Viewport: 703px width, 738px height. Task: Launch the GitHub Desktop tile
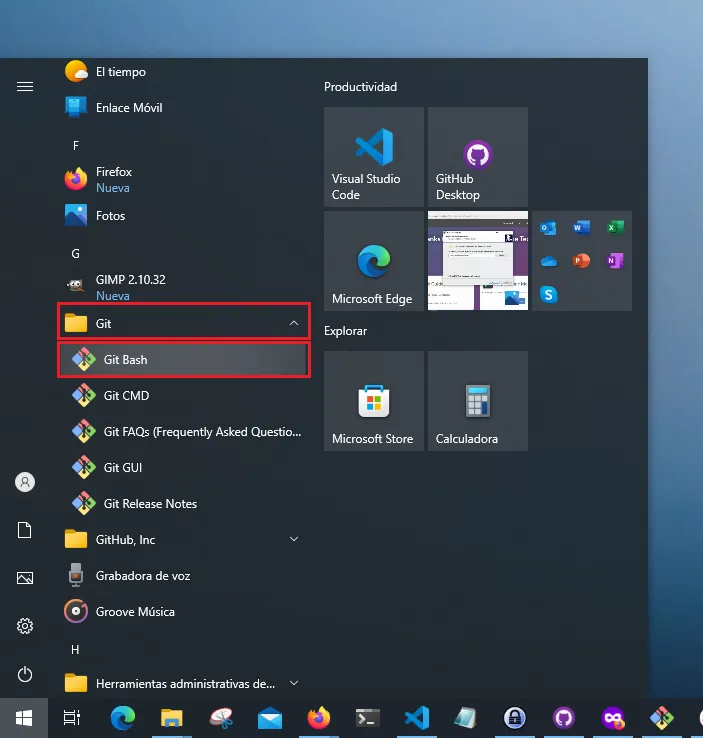point(478,157)
